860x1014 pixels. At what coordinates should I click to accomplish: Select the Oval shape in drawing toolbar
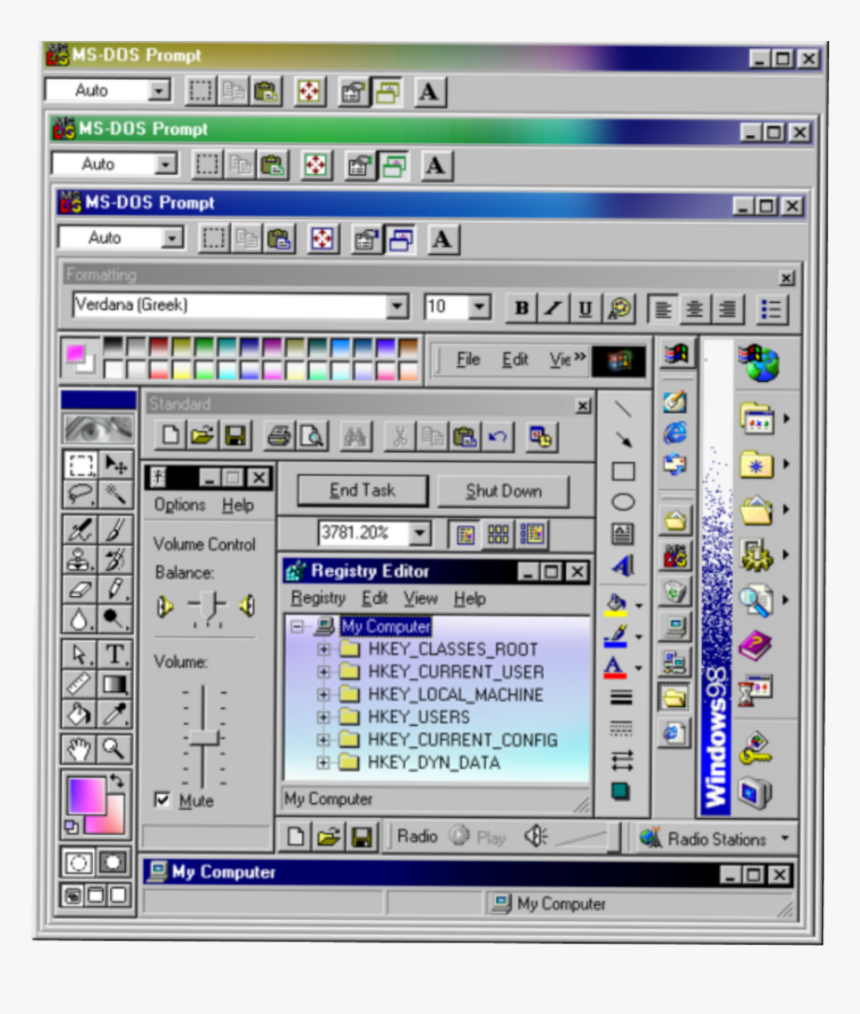coord(623,502)
